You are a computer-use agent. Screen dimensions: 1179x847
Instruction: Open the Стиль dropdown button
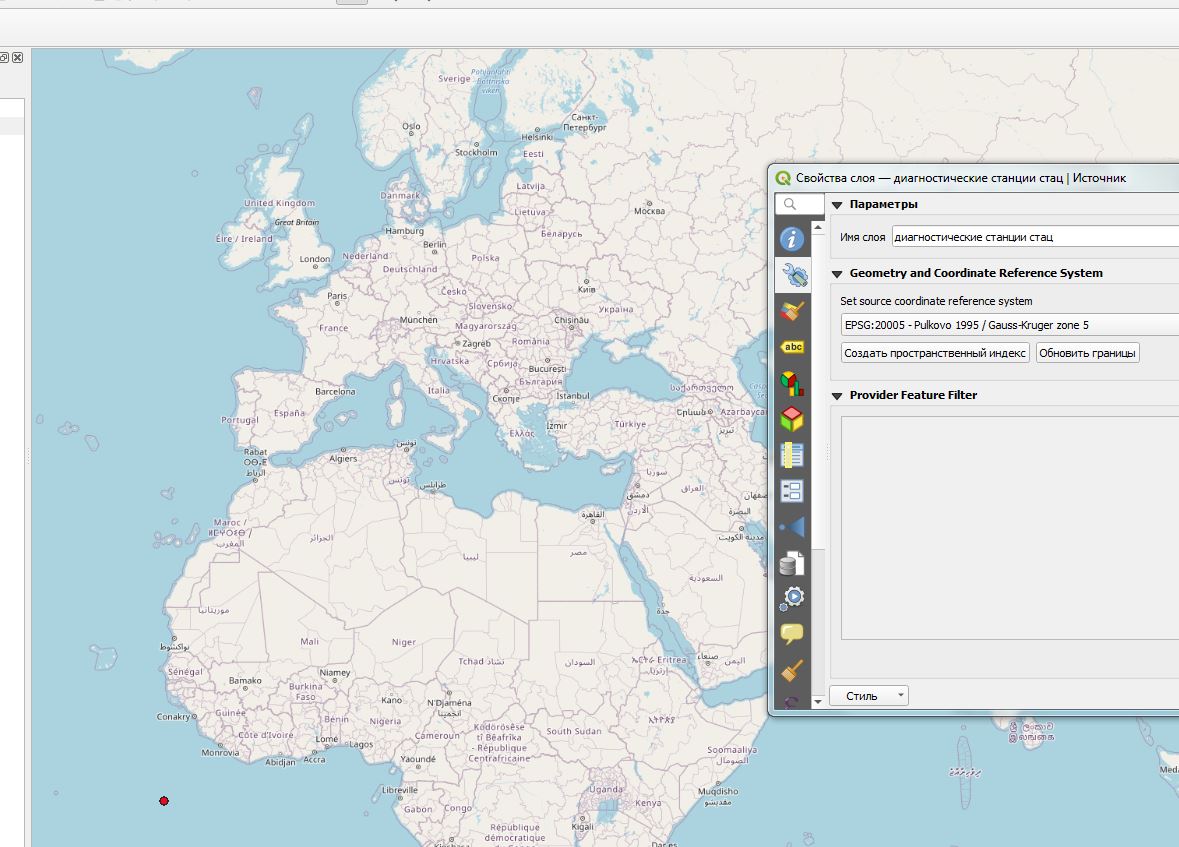tap(868, 696)
